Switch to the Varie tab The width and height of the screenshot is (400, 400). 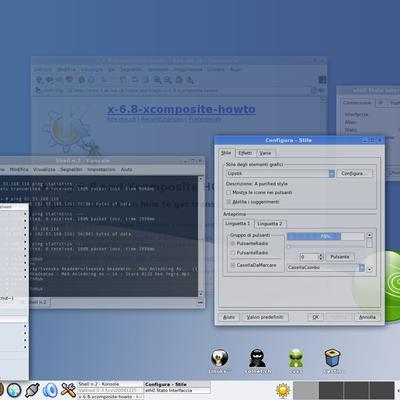265,153
